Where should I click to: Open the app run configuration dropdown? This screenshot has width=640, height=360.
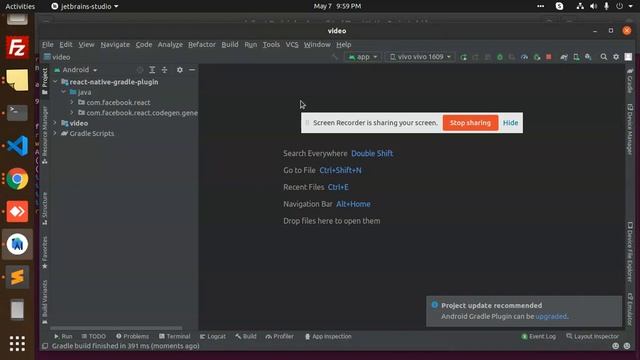[362, 57]
